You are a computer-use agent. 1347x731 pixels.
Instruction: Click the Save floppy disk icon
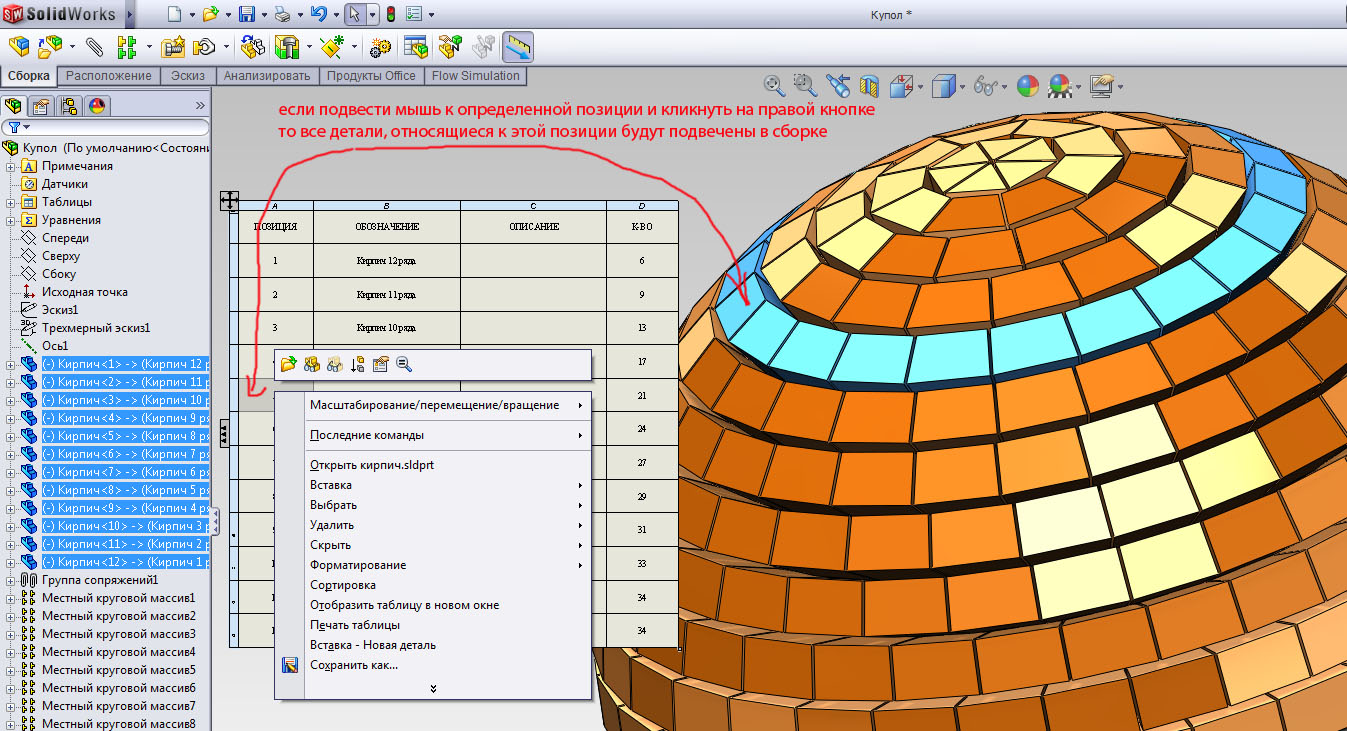tap(248, 14)
